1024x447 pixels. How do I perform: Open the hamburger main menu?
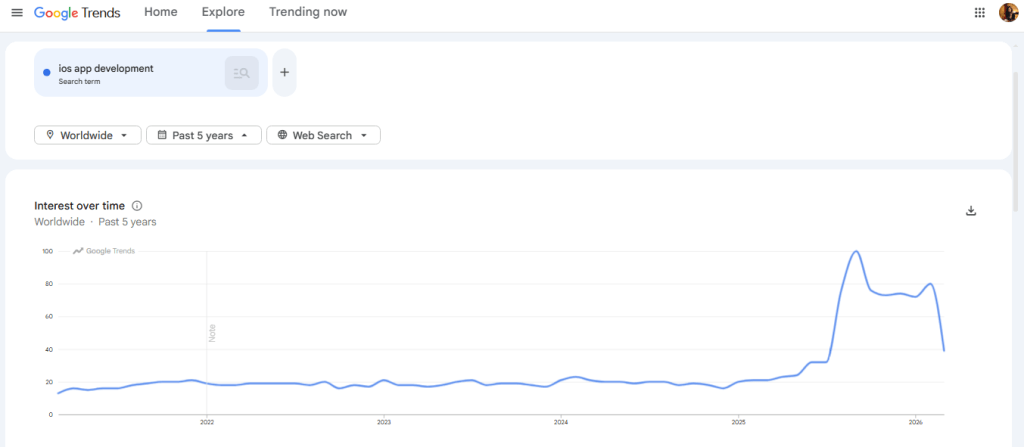pyautogui.click(x=16, y=12)
